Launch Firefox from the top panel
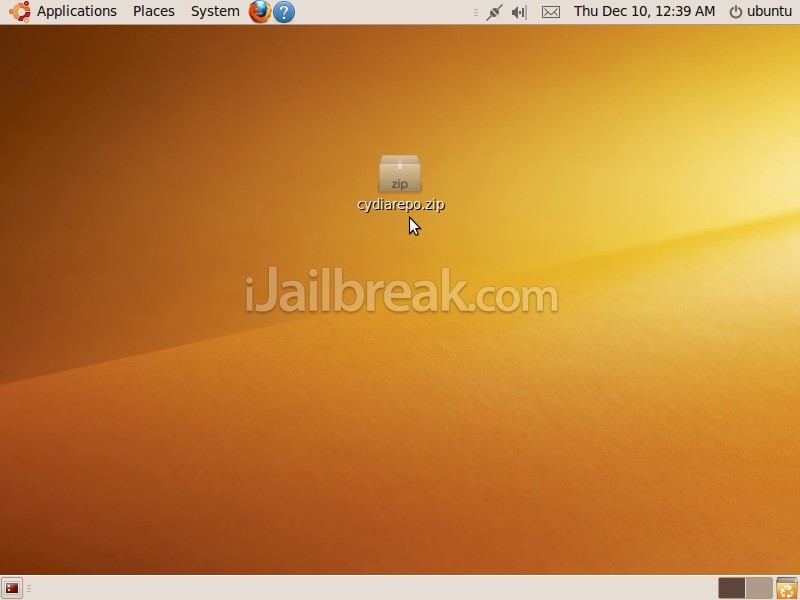This screenshot has height=600, width=800. 260,12
